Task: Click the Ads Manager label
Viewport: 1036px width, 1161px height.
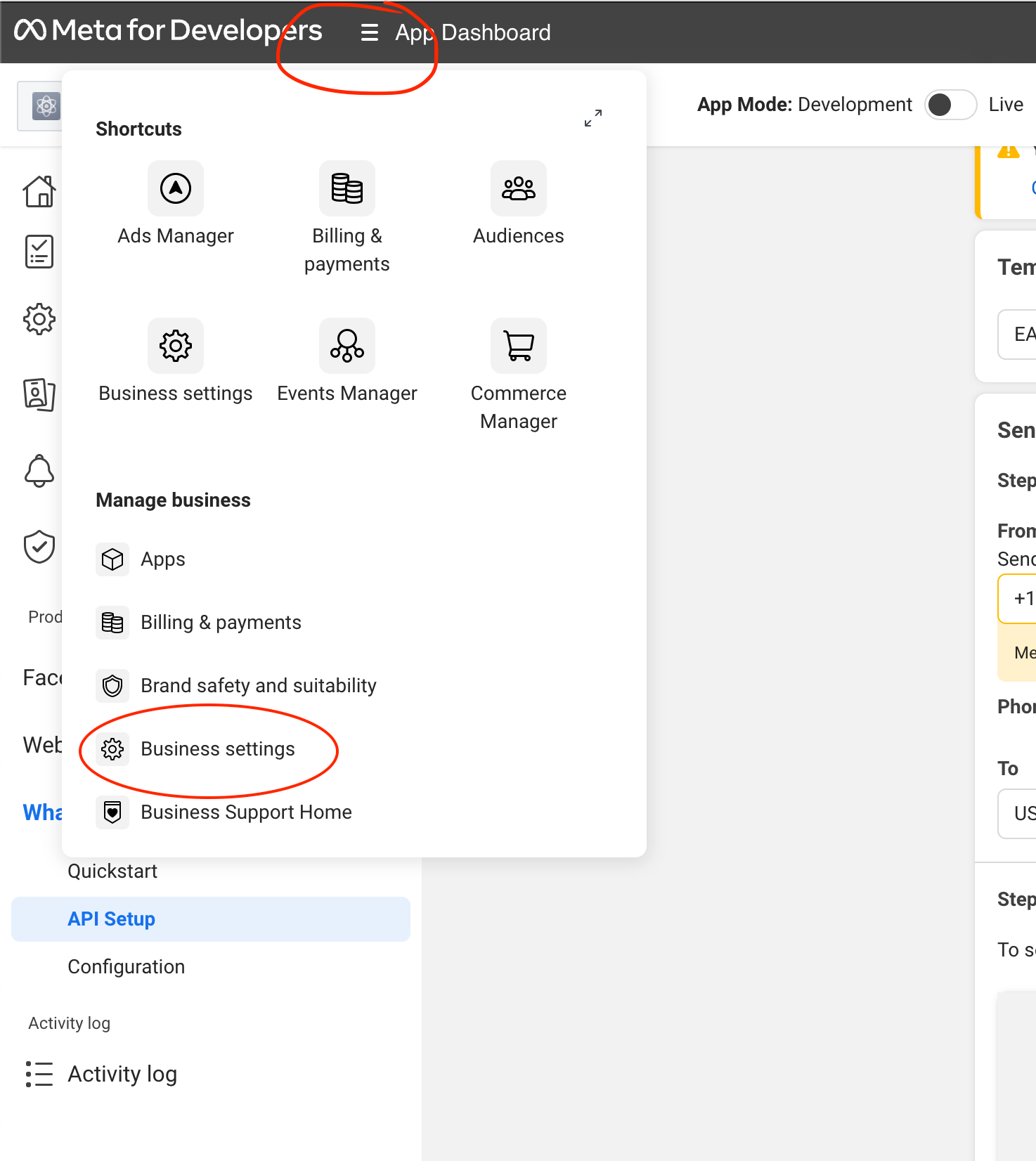Action: [176, 236]
